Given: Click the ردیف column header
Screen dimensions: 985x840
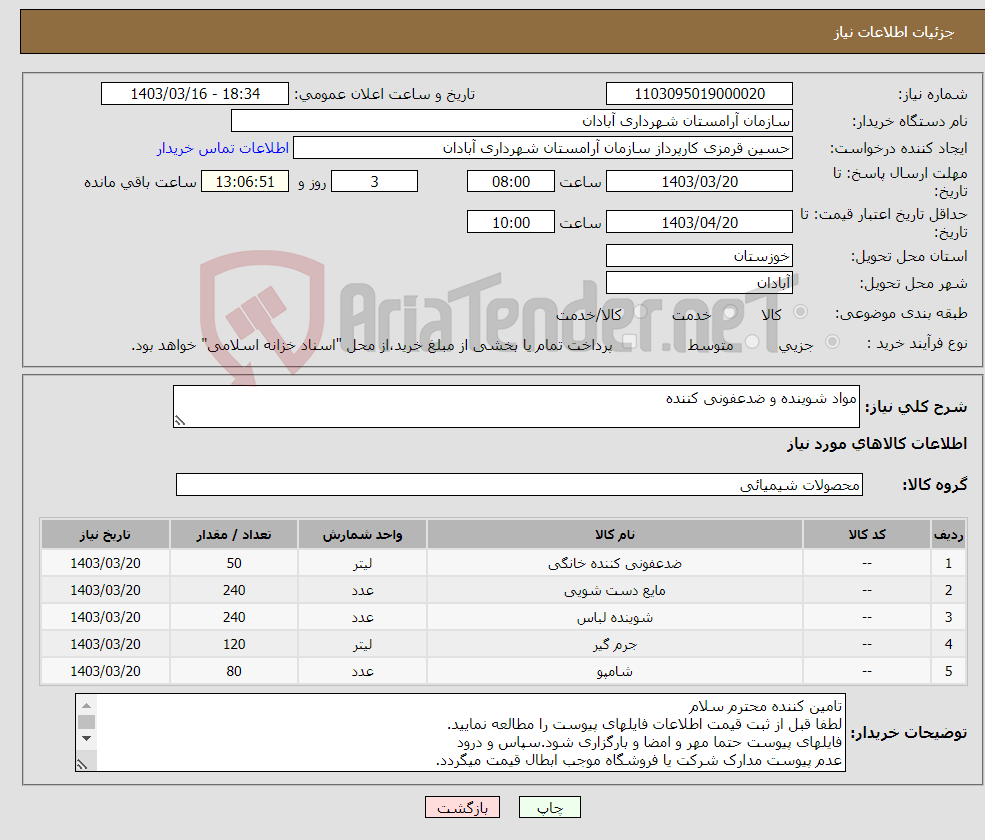Looking at the screenshot, I should [x=949, y=534].
